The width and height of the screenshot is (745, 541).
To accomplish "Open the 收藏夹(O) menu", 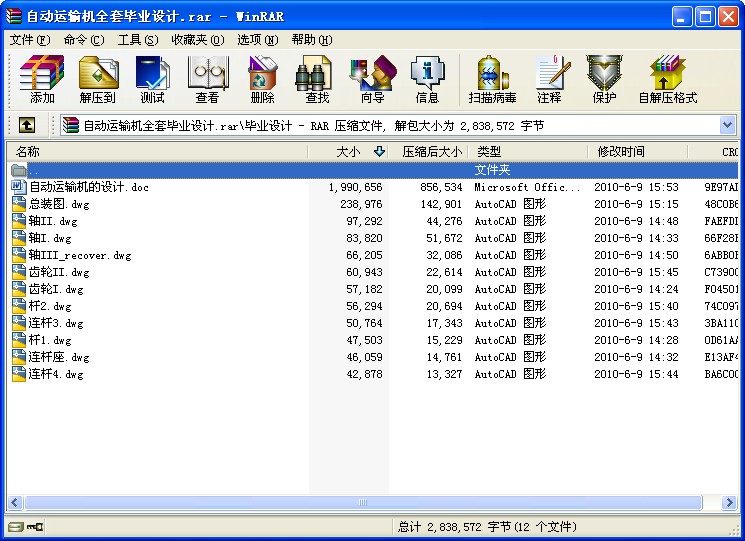I will [197, 40].
